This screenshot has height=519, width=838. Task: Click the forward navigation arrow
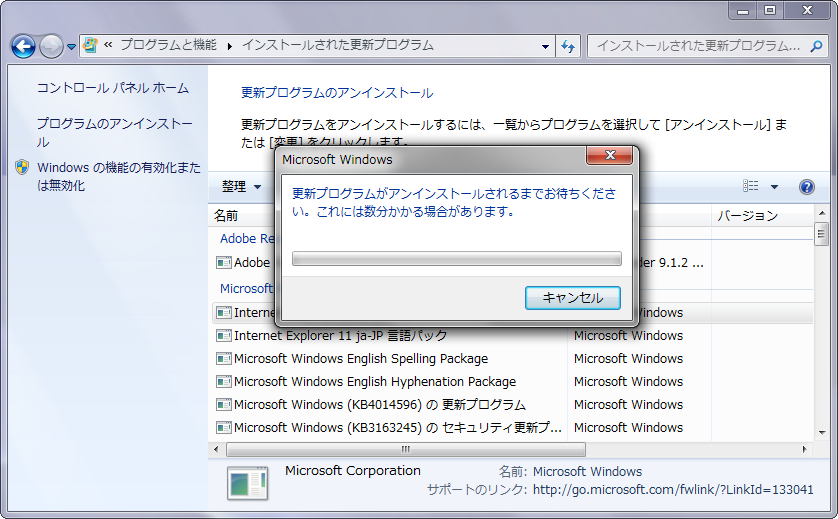51,46
